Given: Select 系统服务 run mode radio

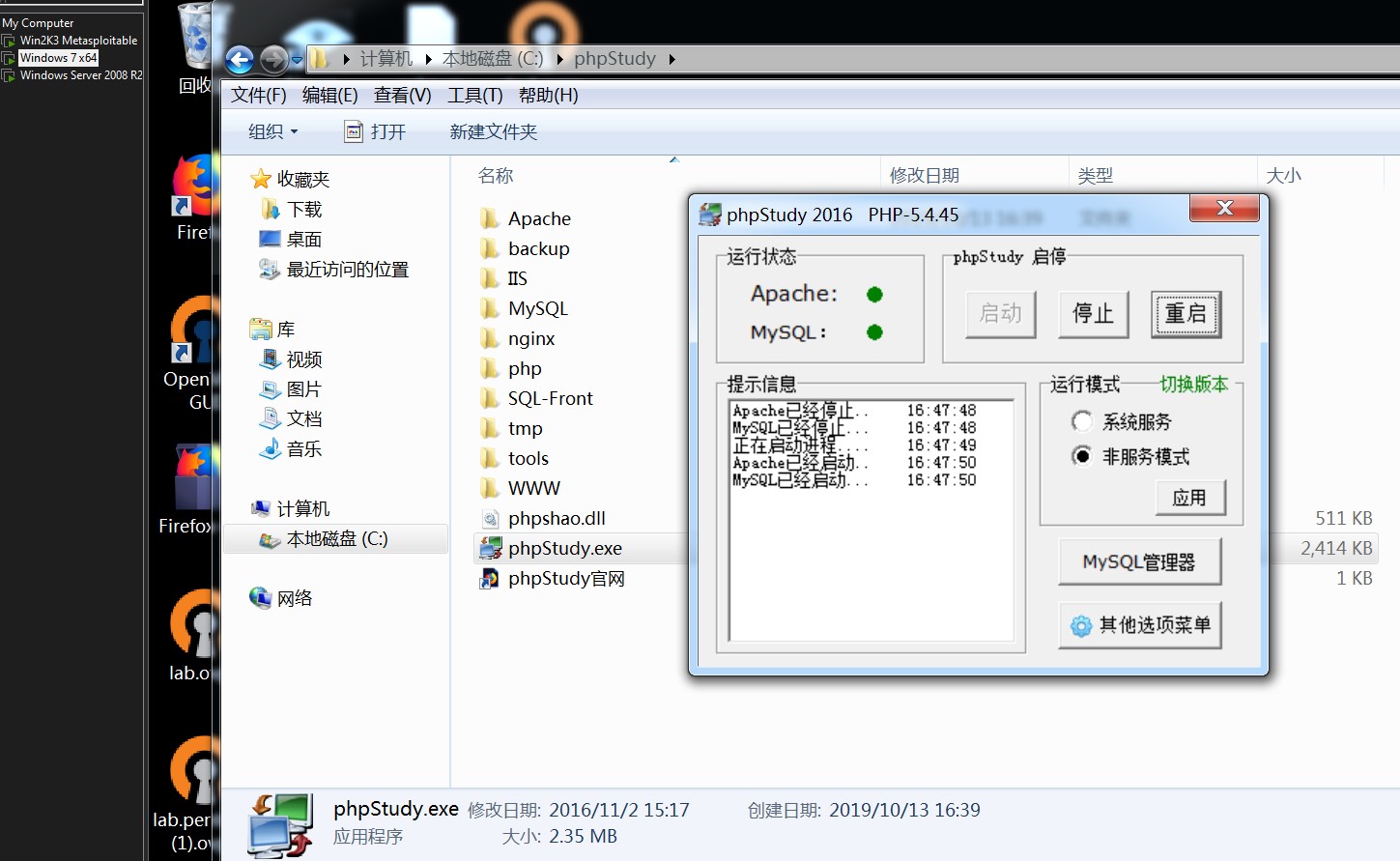Looking at the screenshot, I should point(1082,421).
